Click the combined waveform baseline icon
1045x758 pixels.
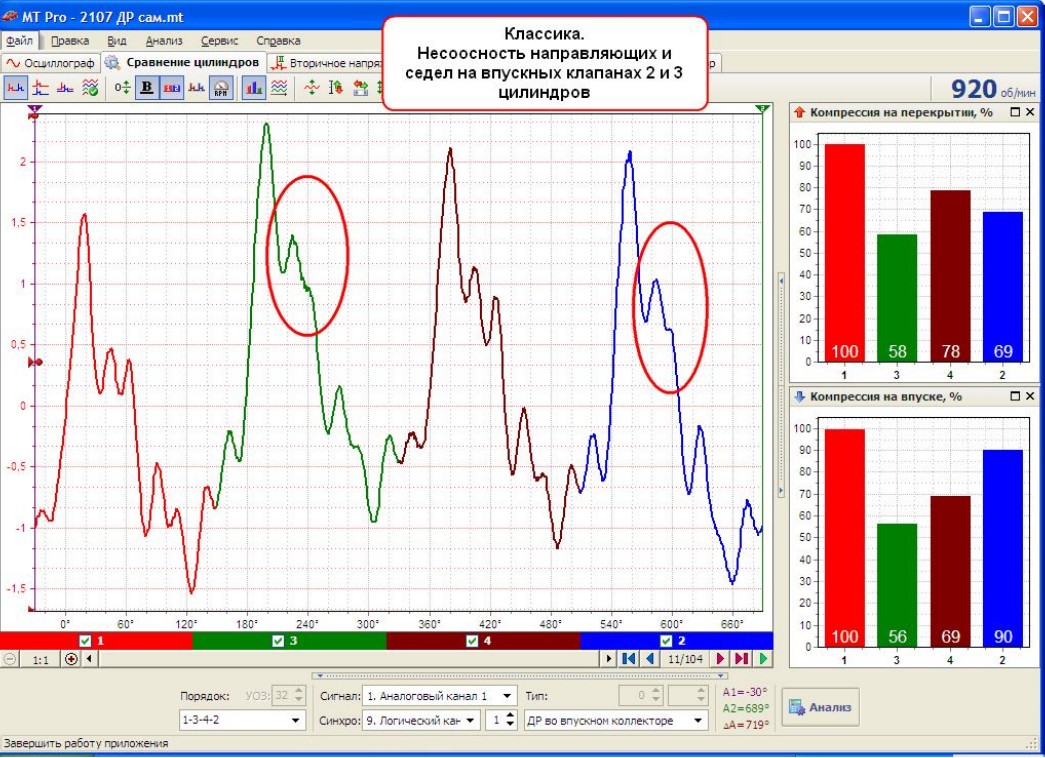pyautogui.click(x=65, y=87)
